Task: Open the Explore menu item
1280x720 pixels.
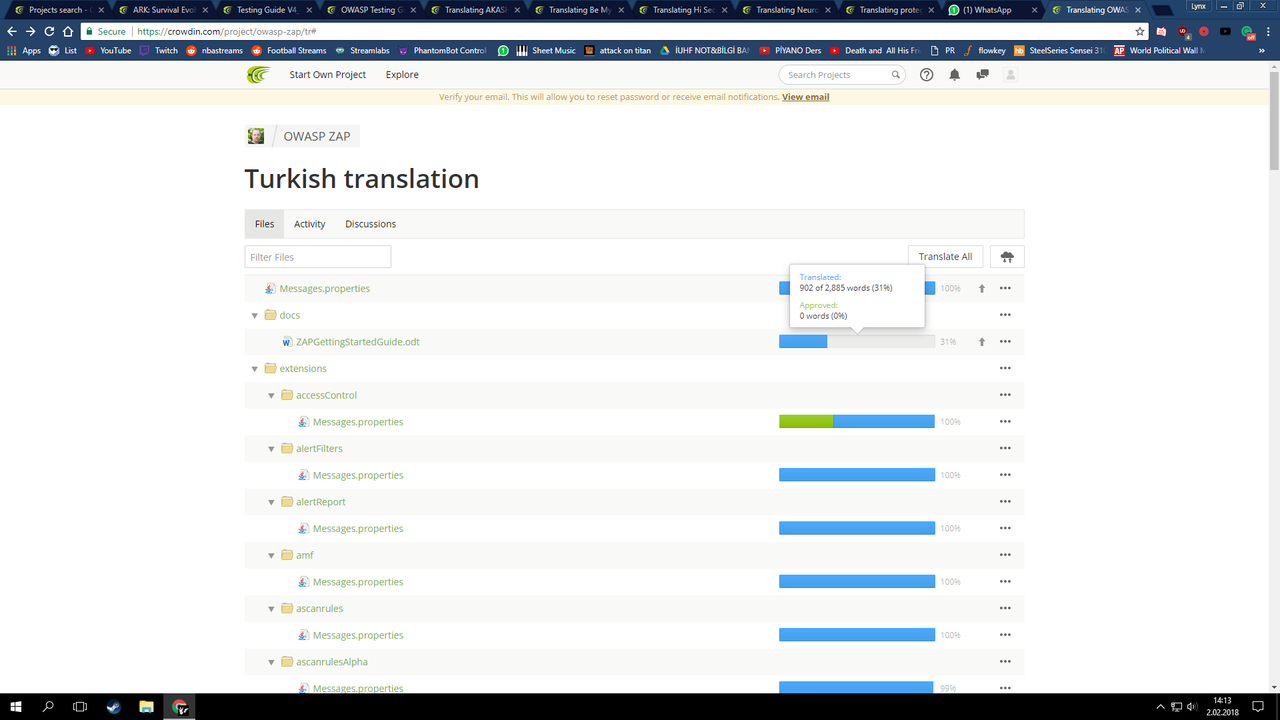Action: click(402, 75)
